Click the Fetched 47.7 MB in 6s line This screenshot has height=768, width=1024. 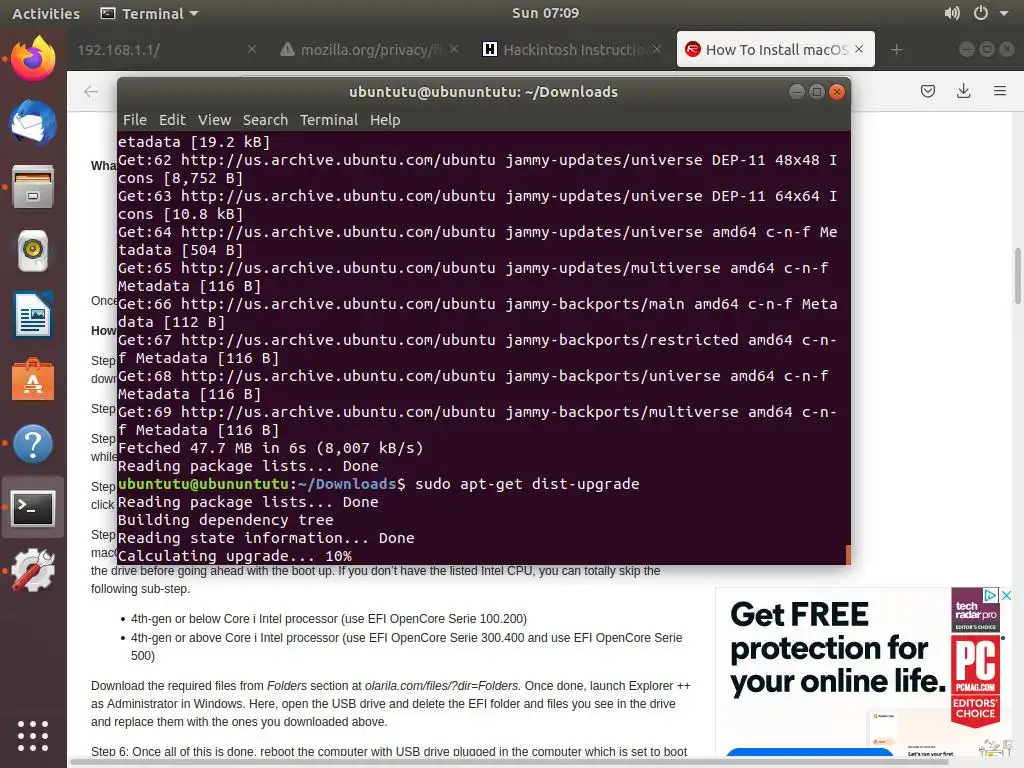(270, 448)
